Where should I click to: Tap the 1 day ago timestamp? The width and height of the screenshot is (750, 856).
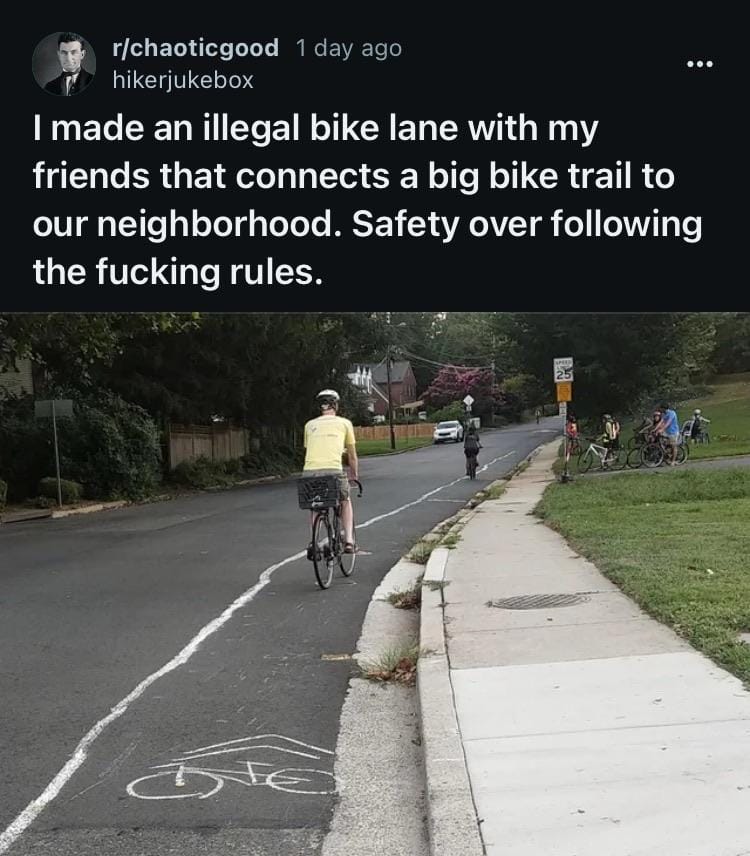(x=349, y=47)
